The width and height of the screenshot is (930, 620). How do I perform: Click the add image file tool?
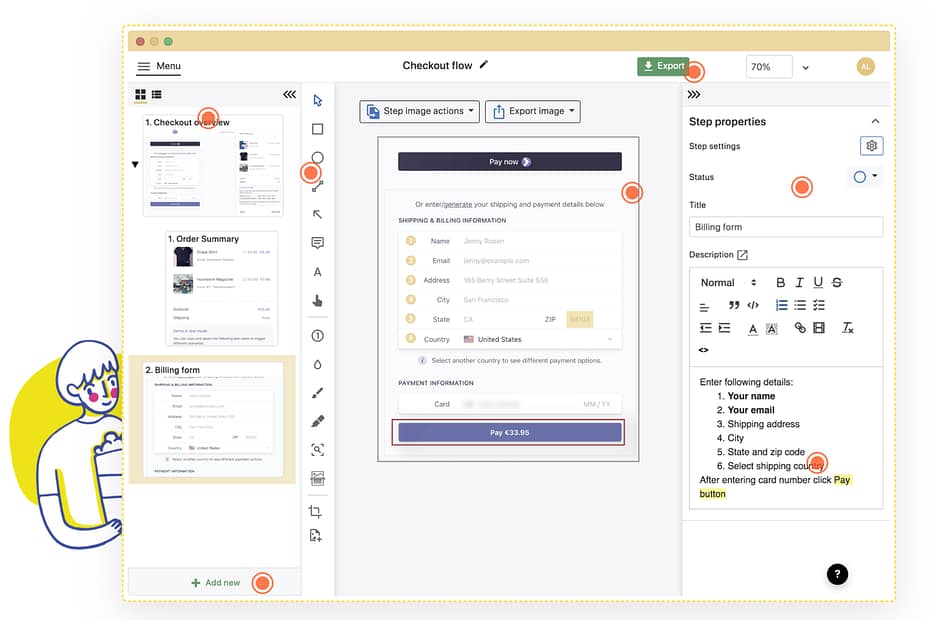pyautogui.click(x=315, y=535)
